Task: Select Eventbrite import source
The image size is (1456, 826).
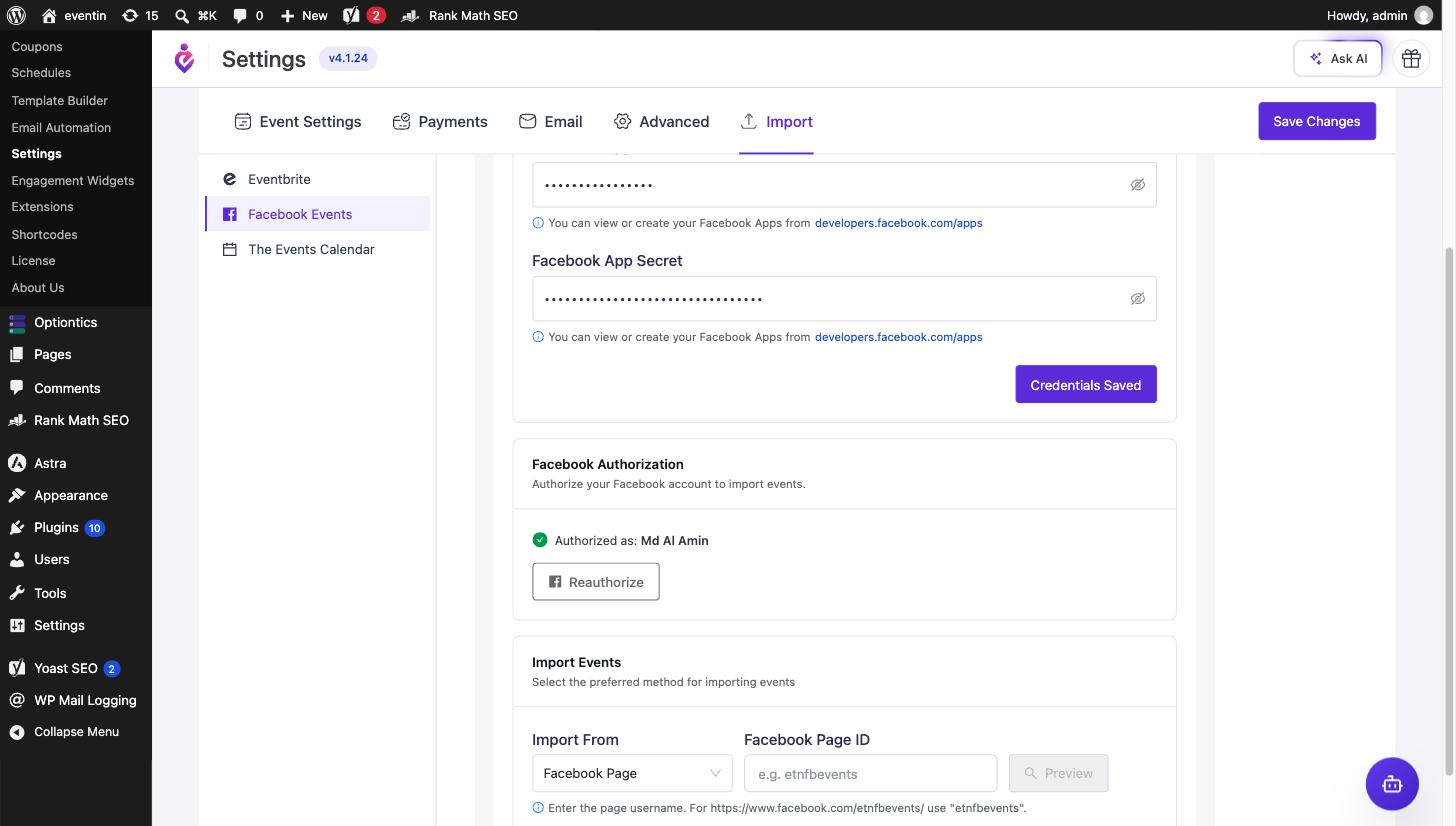Action: [x=318, y=179]
